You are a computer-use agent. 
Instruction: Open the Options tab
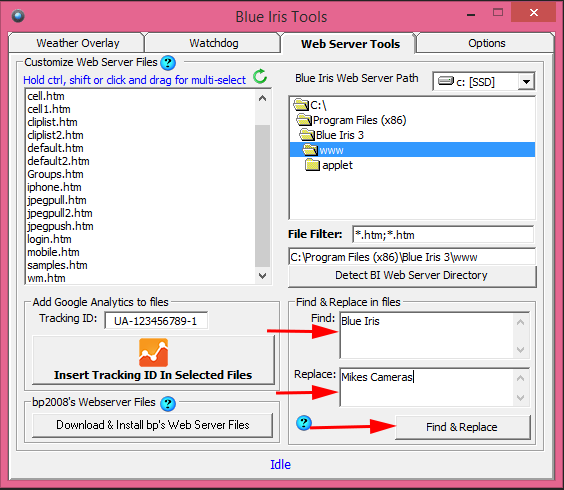point(486,43)
